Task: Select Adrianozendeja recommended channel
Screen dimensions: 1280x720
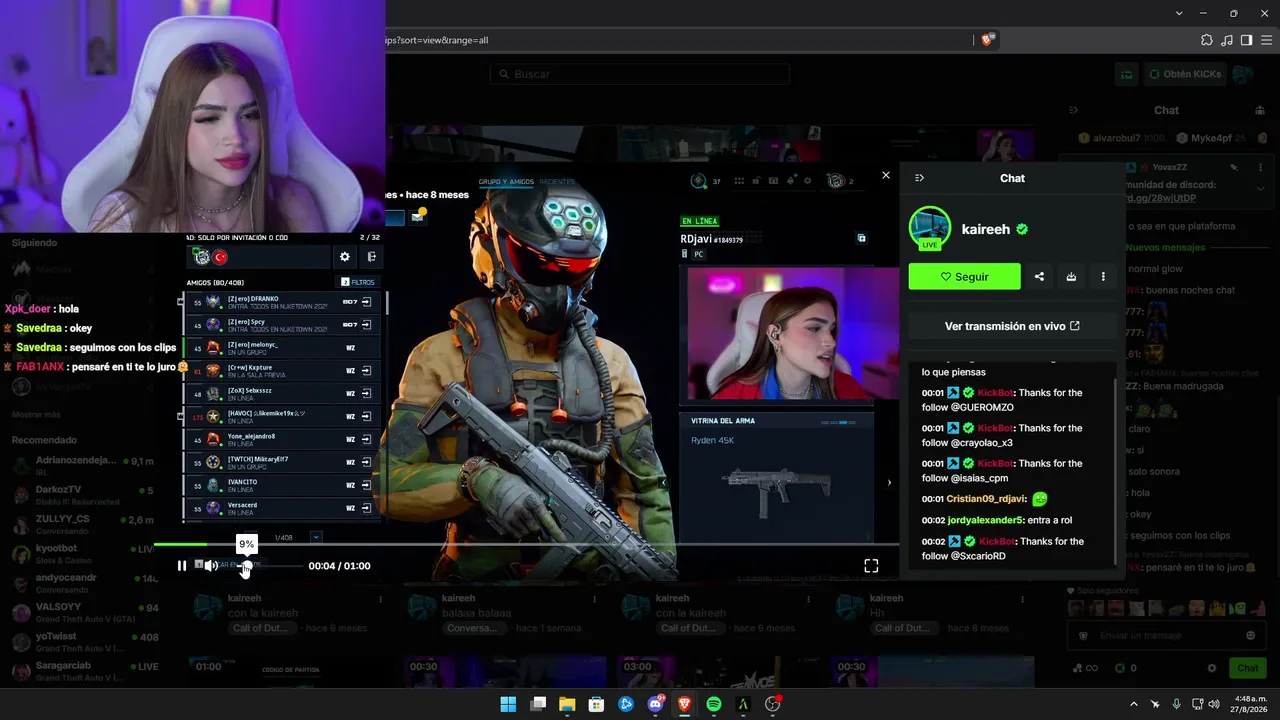Action: (x=83, y=466)
